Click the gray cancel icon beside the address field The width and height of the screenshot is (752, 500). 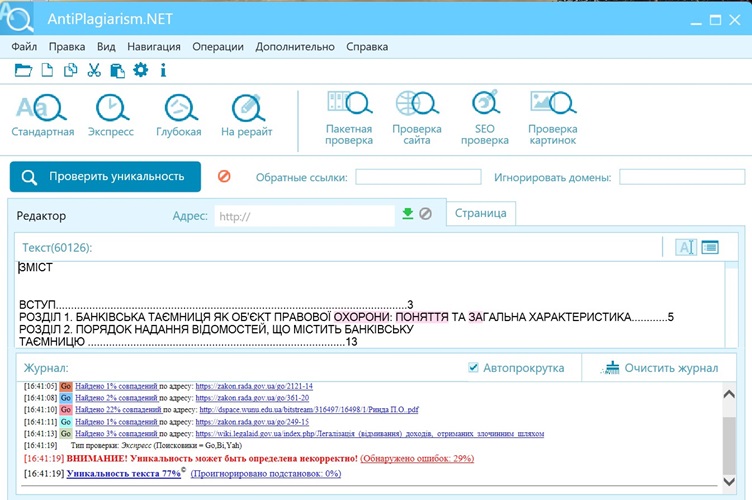pos(425,213)
